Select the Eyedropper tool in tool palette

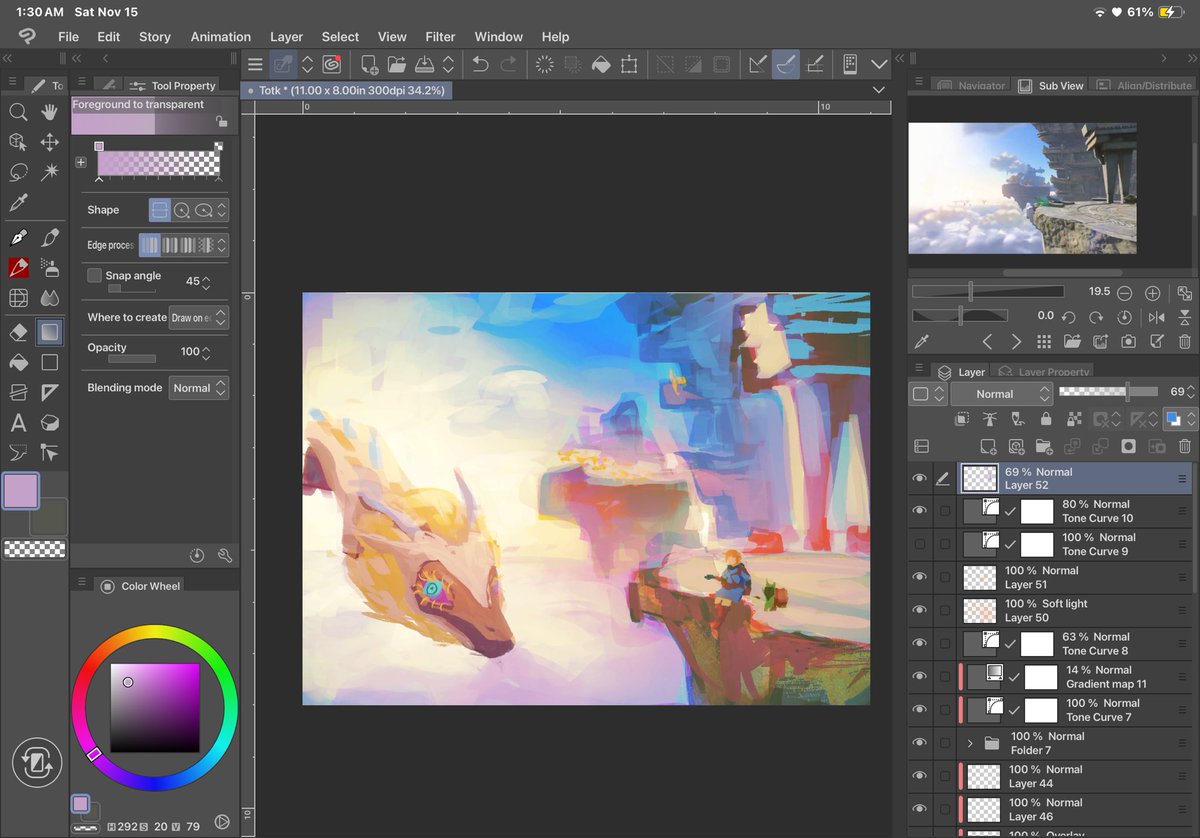[18, 203]
